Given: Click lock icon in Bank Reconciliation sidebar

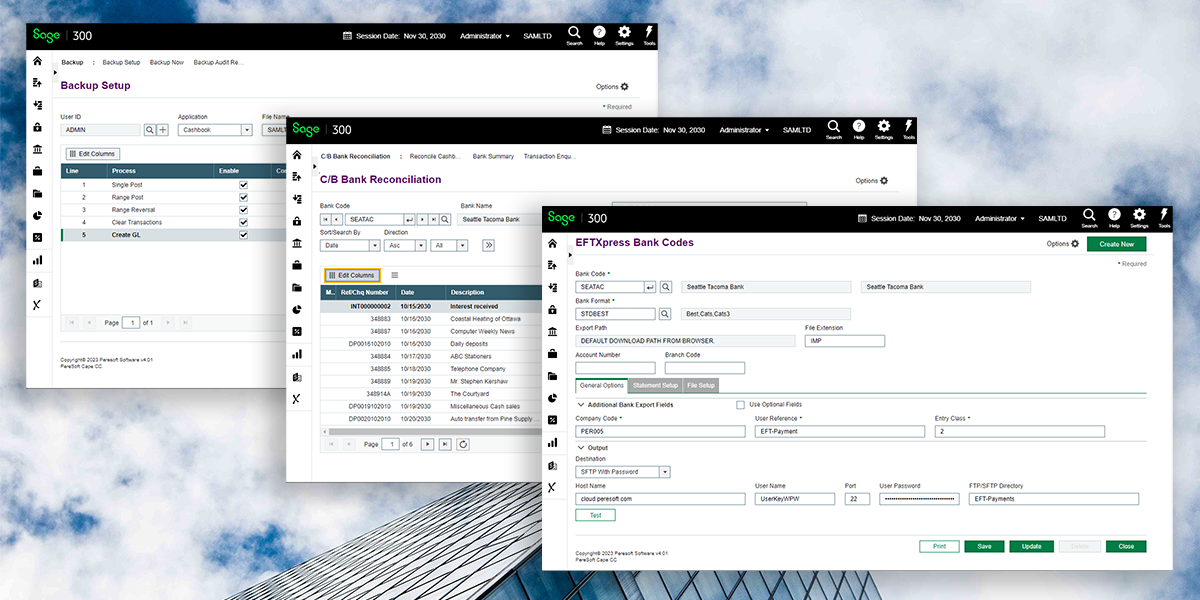Looking at the screenshot, I should 297,221.
